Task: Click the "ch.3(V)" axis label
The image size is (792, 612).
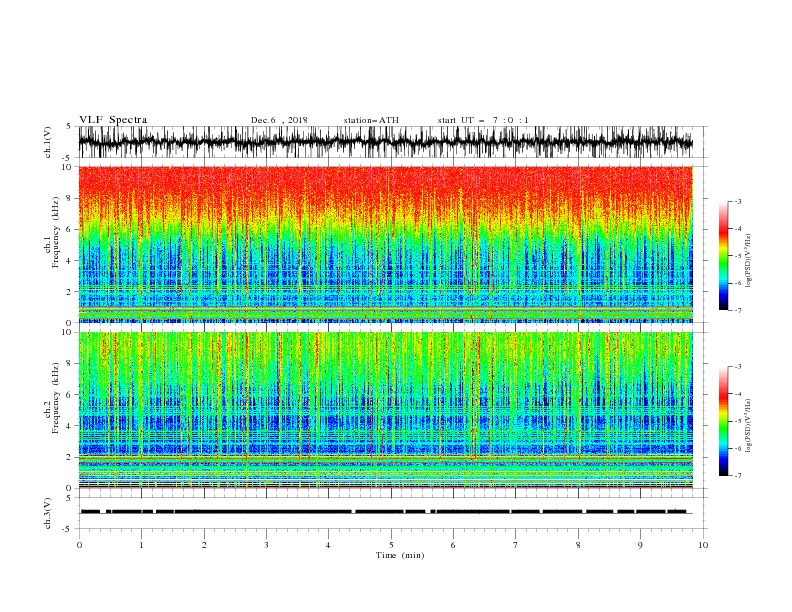Action: pos(48,513)
